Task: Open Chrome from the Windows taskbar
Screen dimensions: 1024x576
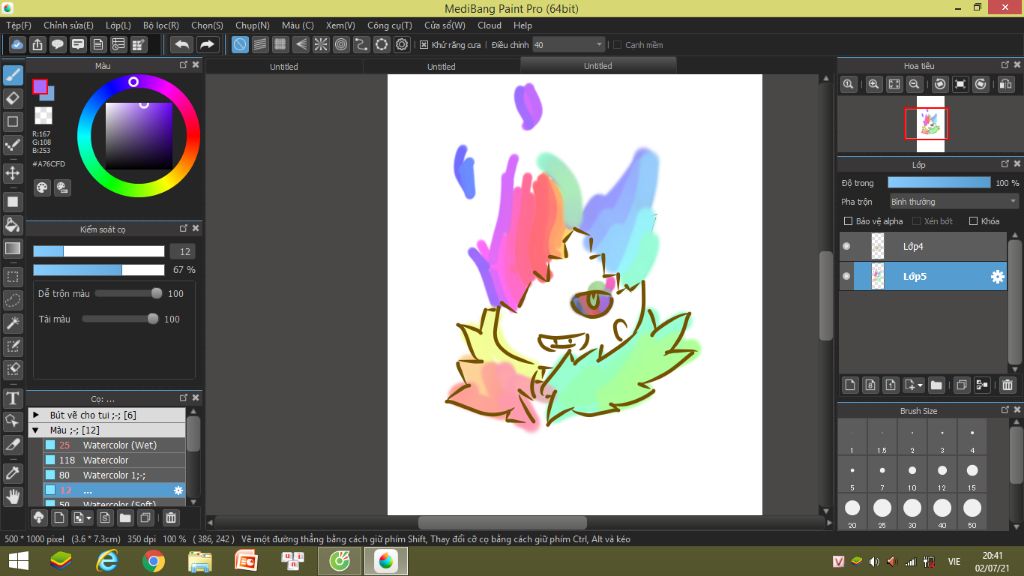Action: [x=153, y=561]
